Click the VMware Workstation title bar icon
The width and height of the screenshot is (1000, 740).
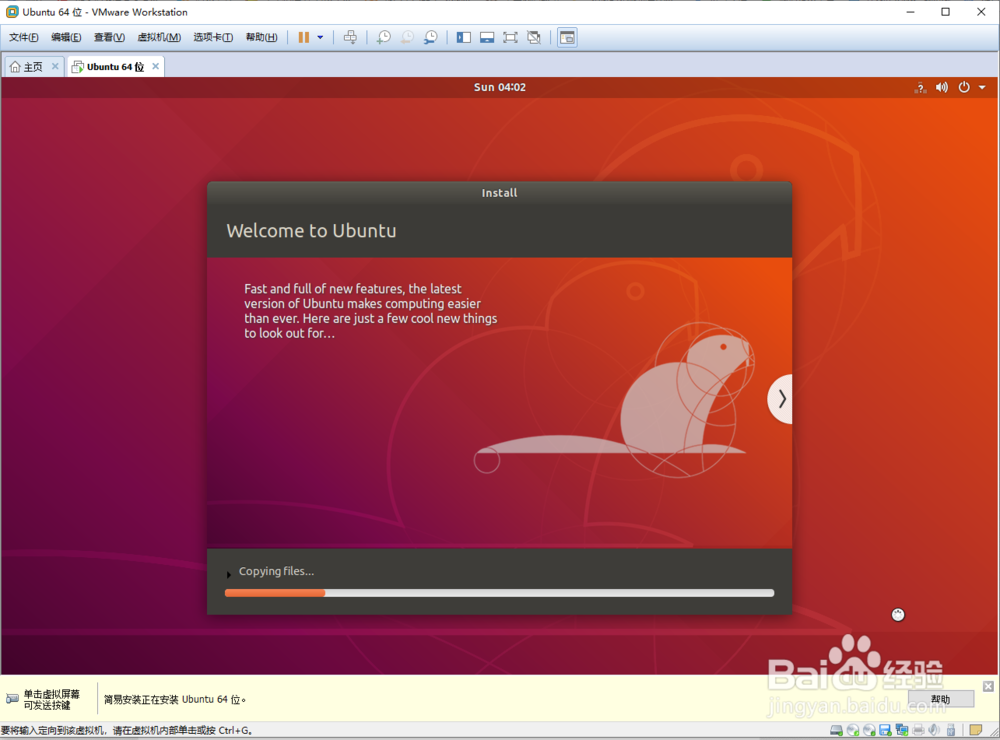12,12
